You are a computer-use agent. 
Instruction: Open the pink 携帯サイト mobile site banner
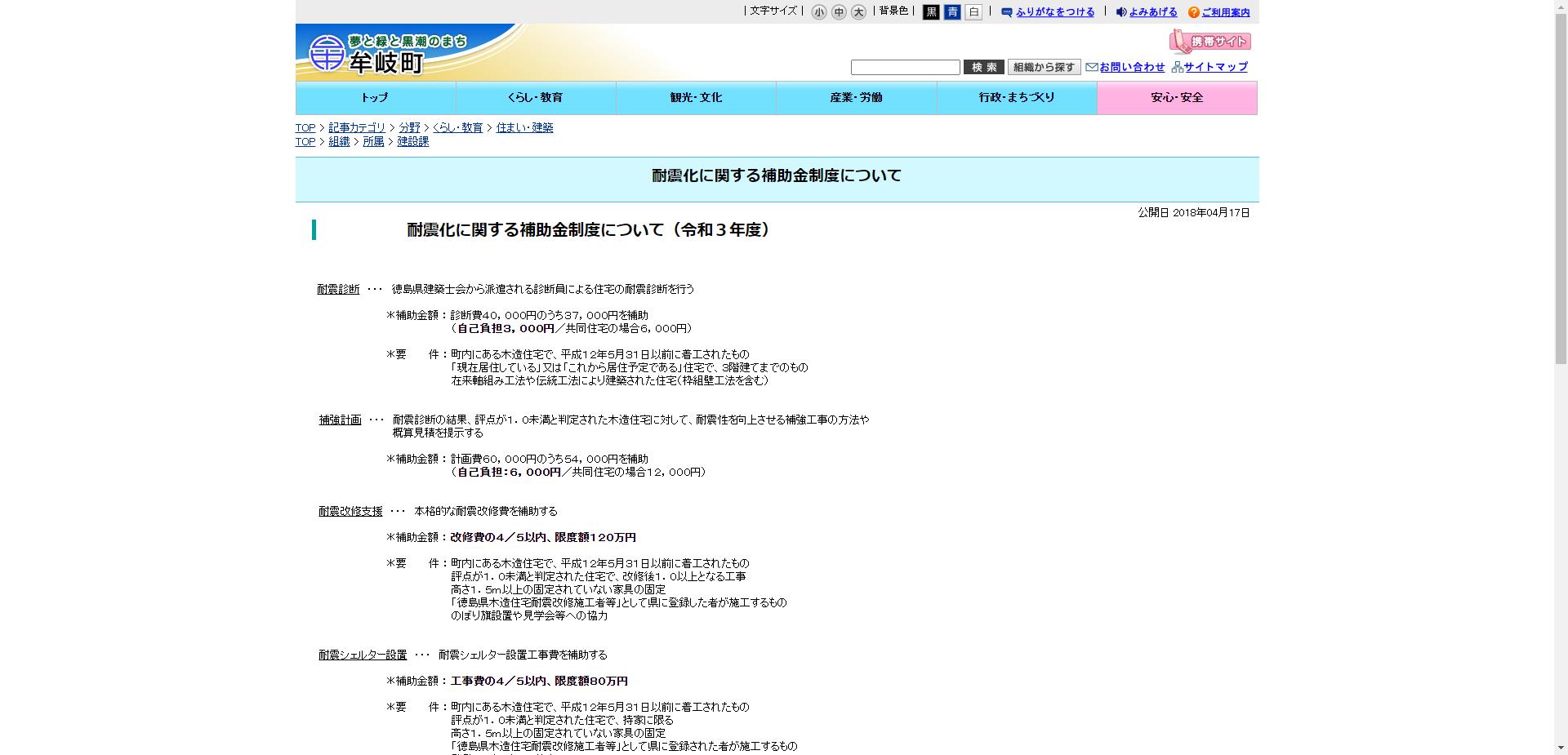[1210, 42]
